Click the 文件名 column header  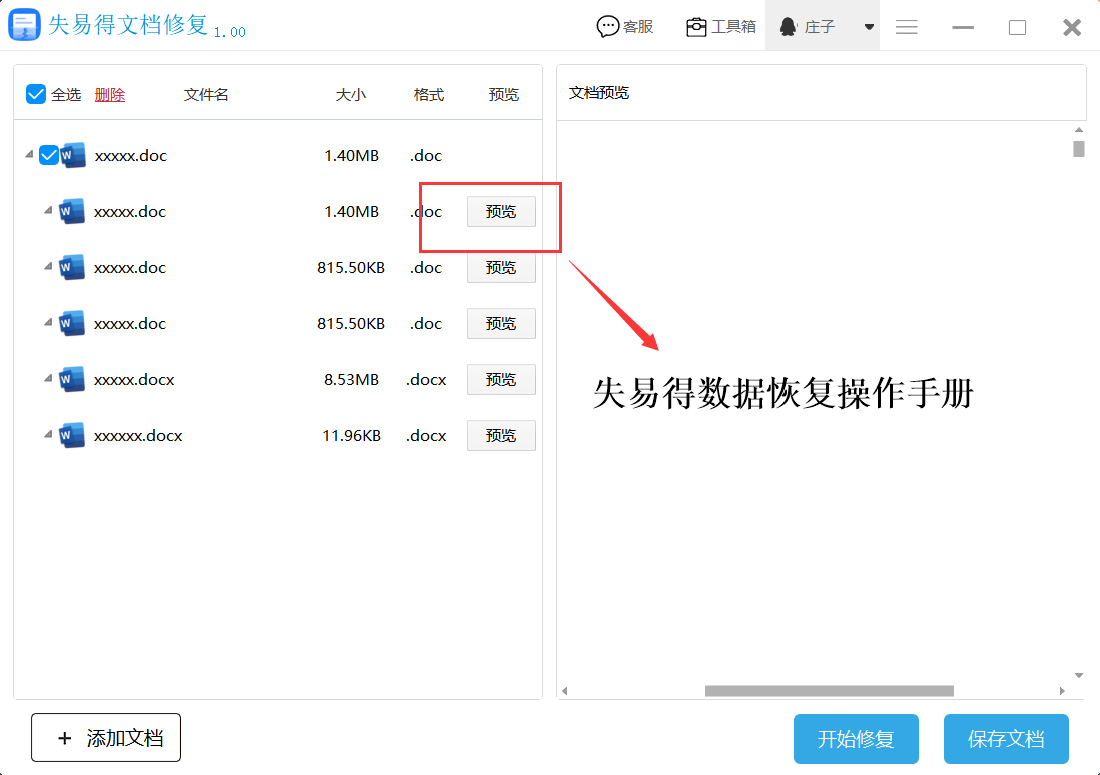[x=206, y=95]
